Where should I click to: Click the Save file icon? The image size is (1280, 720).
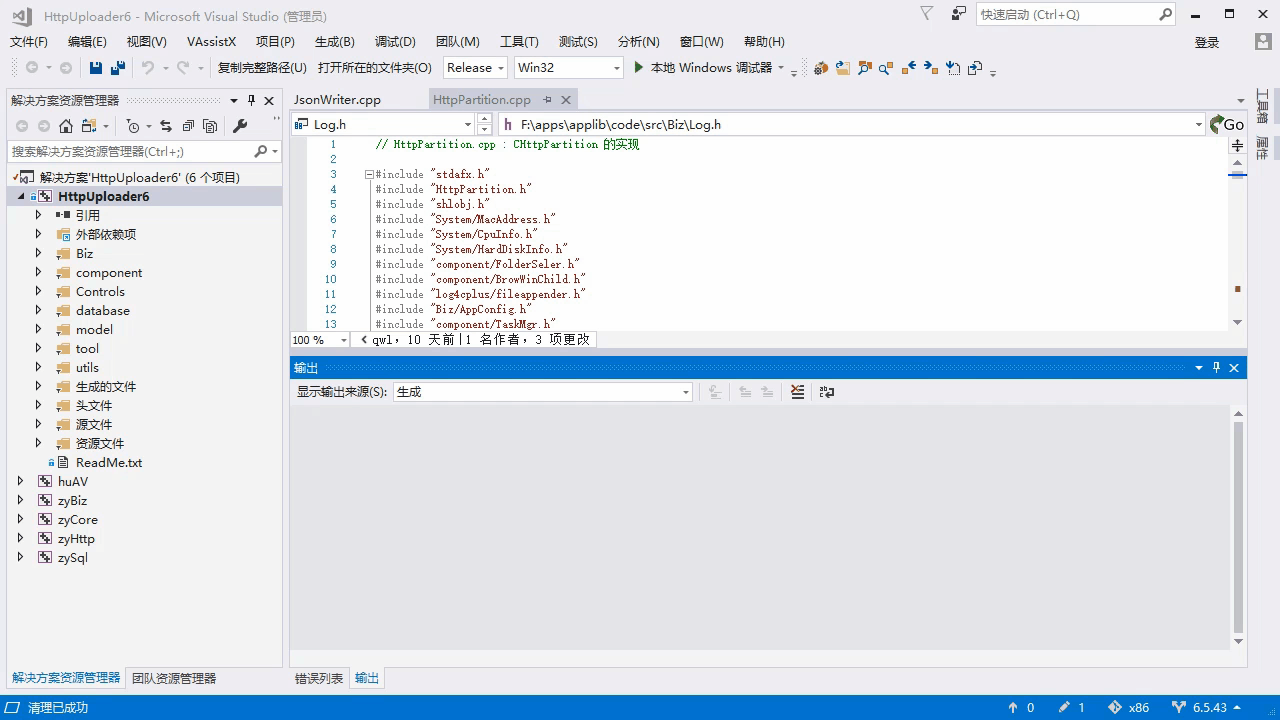96,68
